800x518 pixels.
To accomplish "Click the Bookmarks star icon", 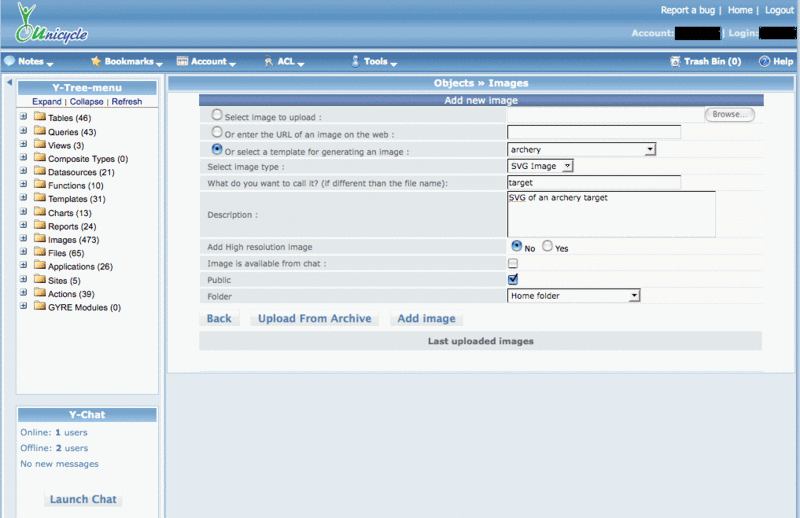I will (x=96, y=62).
